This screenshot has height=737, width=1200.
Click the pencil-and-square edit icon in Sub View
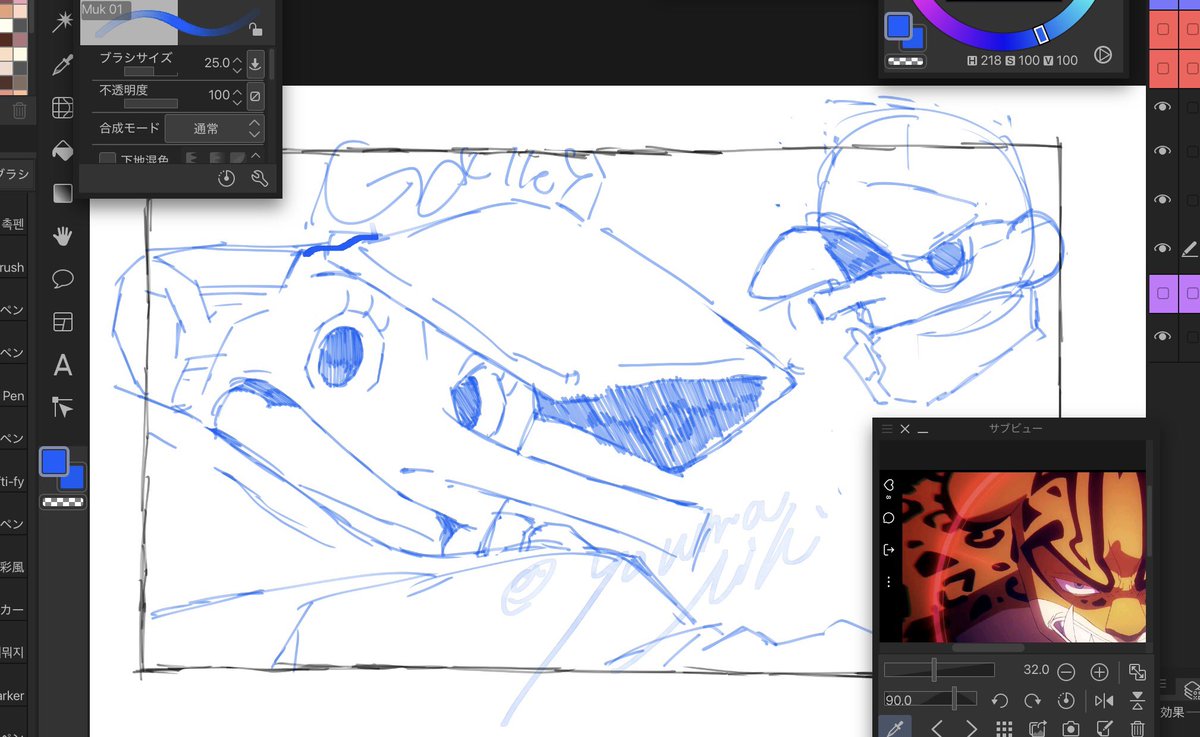click(1104, 729)
